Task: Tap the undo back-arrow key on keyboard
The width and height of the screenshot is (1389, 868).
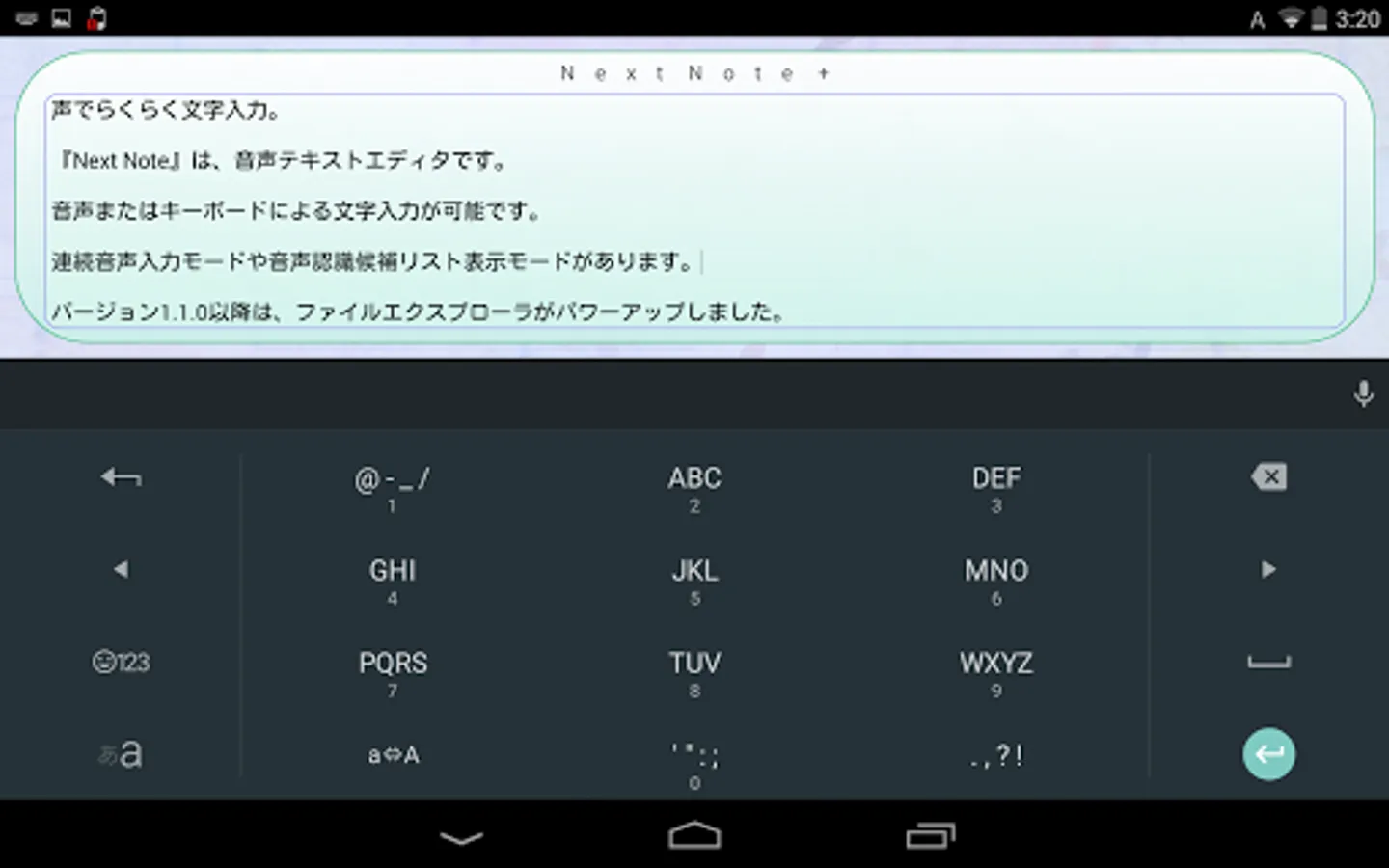Action: tap(121, 477)
